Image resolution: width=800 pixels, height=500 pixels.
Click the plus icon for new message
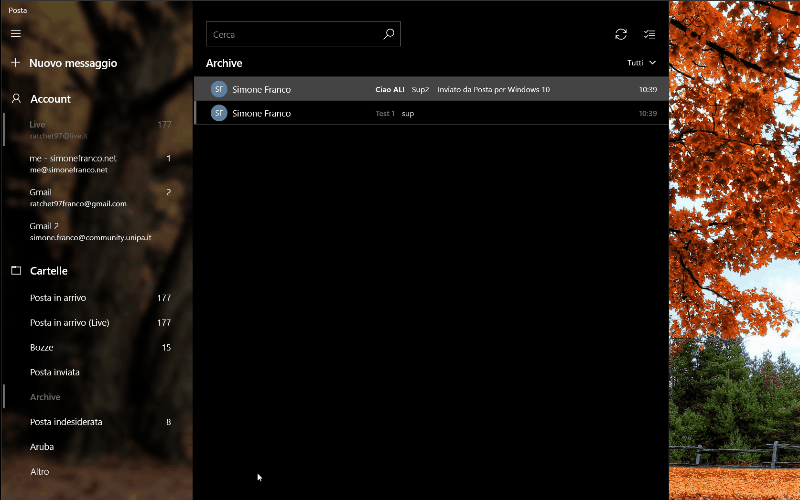[16, 63]
